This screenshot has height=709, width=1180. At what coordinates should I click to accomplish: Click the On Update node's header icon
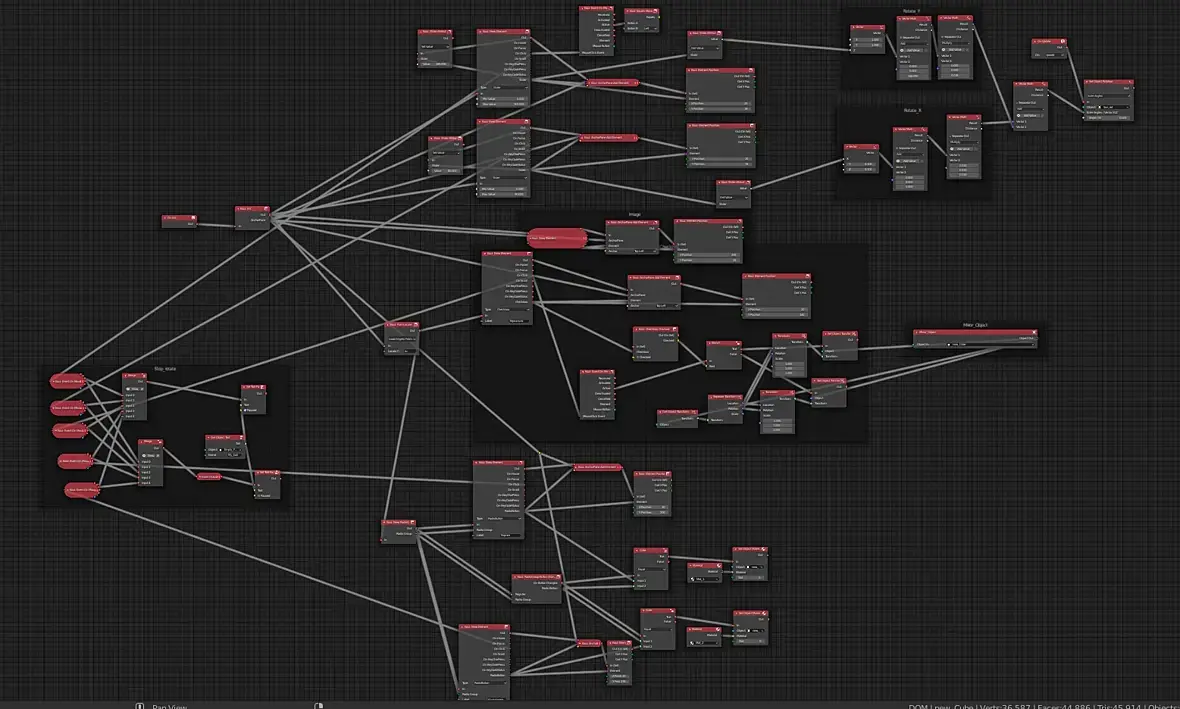coord(1063,41)
